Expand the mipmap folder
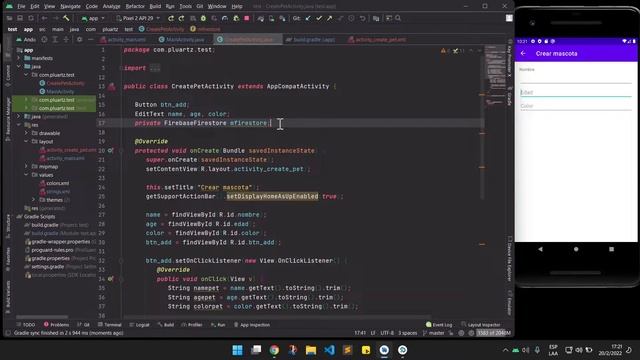The height and width of the screenshot is (360, 640). [27, 167]
